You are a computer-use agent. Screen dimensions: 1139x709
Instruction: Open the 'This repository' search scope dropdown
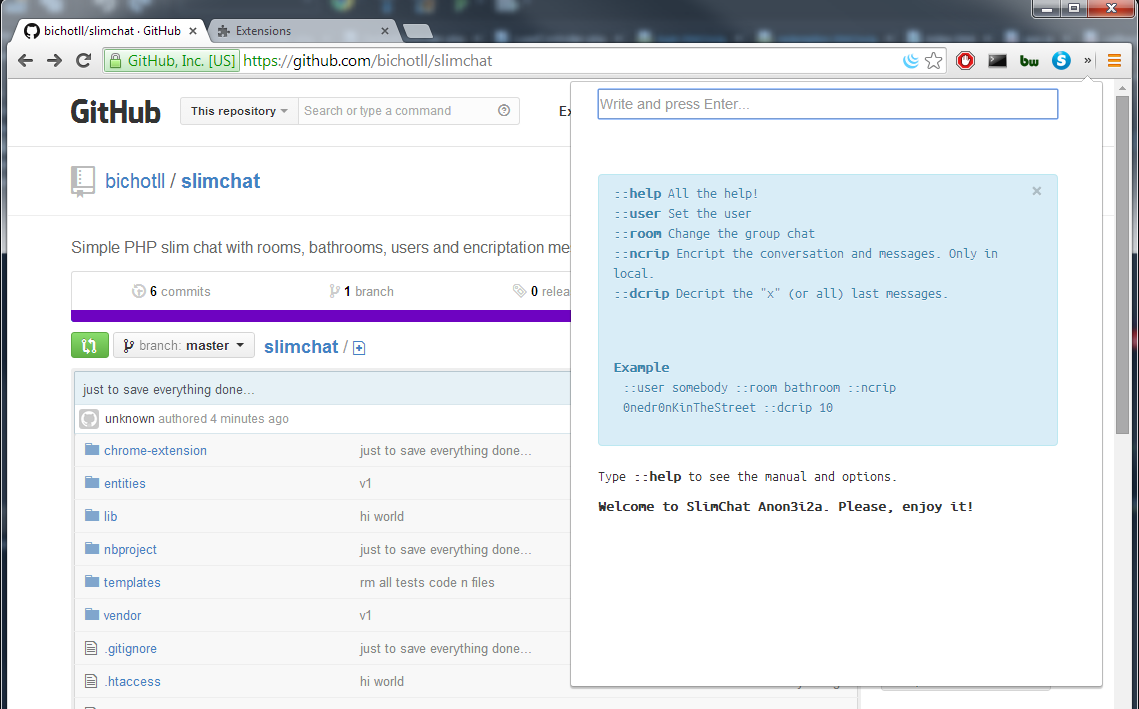[x=239, y=111]
